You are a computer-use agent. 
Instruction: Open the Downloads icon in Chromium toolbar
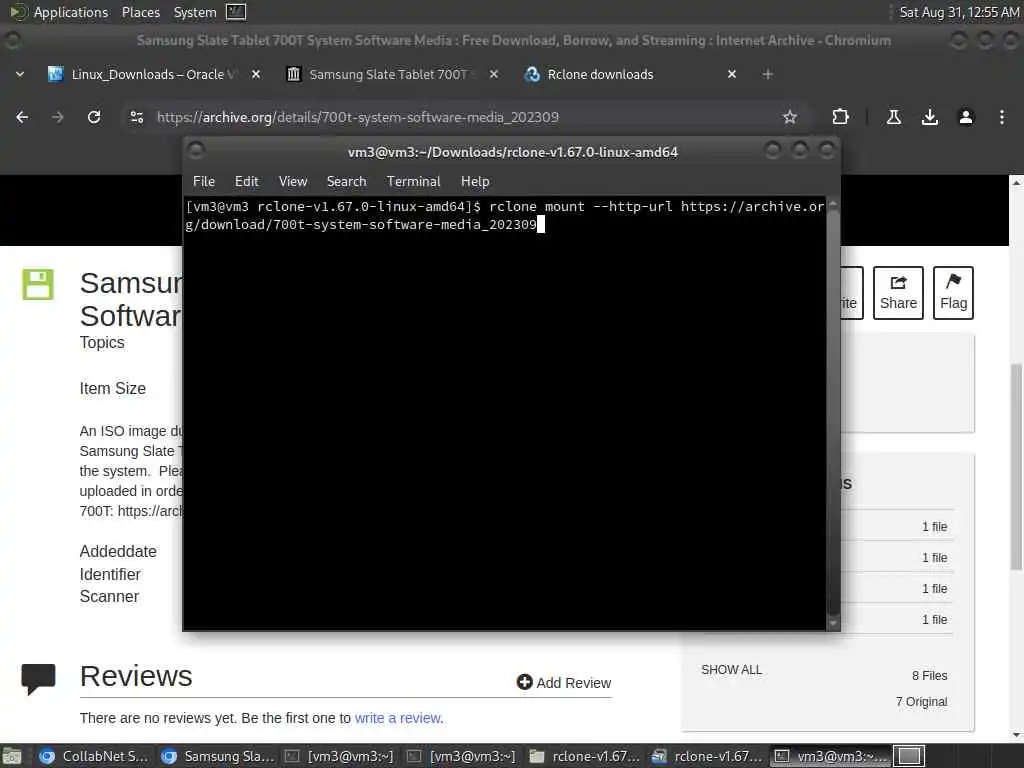coord(930,117)
